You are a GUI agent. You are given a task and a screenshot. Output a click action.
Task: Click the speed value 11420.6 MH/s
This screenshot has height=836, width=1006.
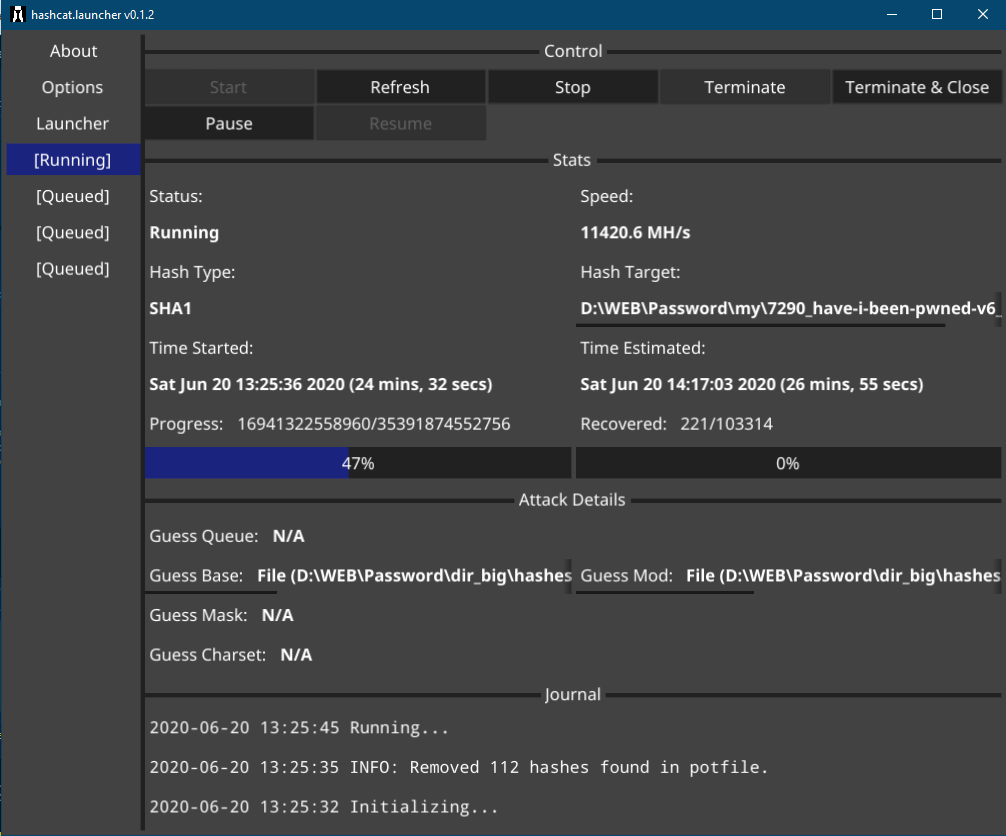635,233
